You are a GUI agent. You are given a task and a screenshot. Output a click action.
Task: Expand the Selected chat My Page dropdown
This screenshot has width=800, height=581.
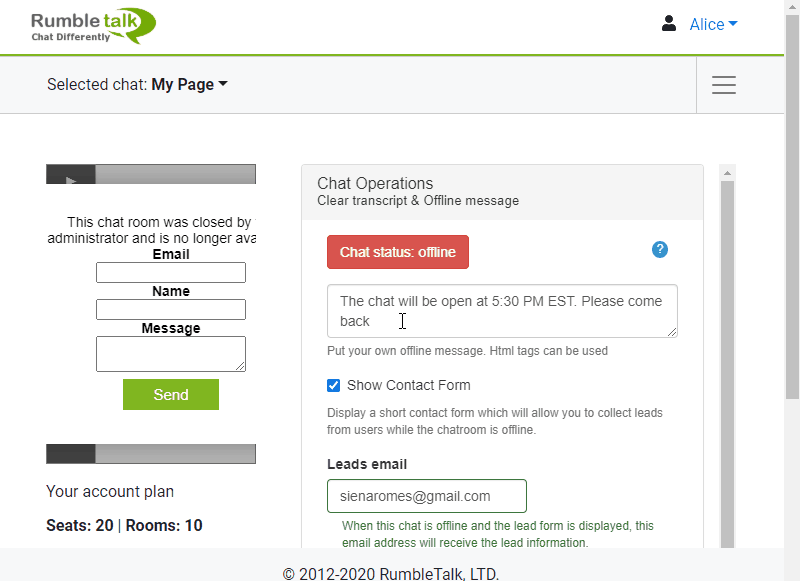tap(189, 85)
